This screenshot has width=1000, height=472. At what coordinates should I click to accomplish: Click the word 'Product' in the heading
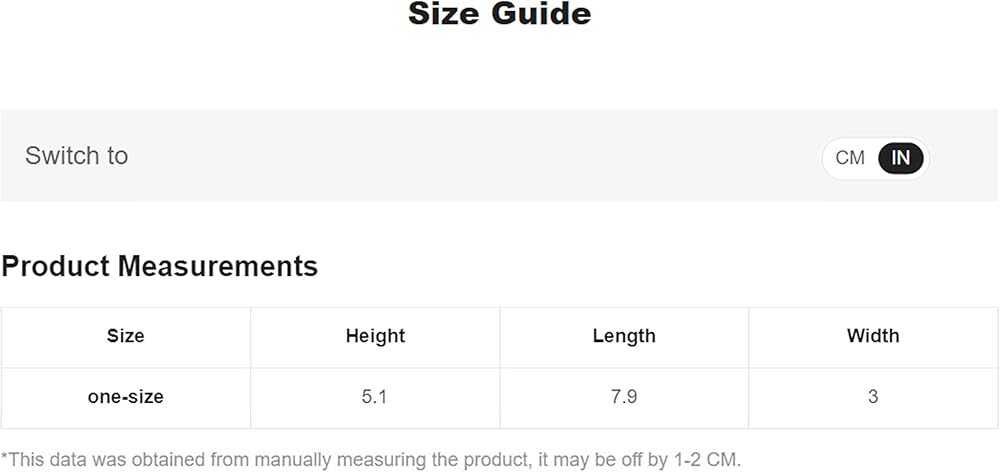[x=57, y=266]
